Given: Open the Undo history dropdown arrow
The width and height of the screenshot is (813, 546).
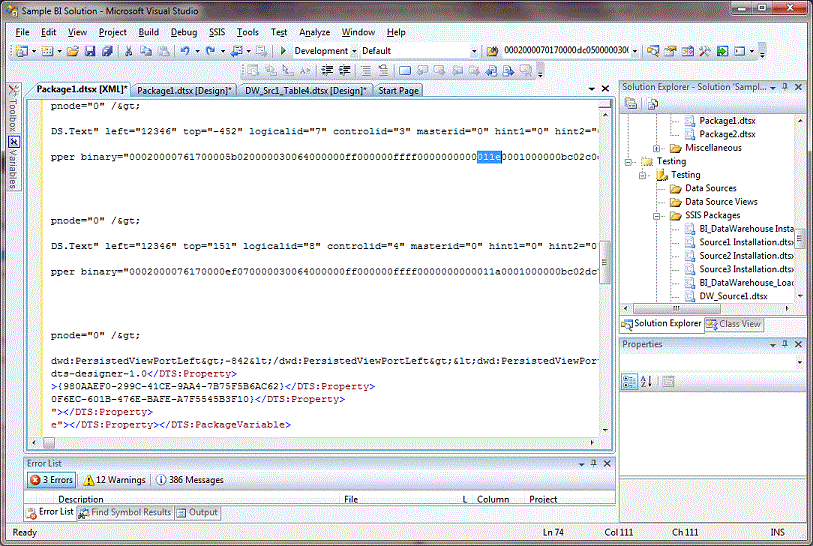Looking at the screenshot, I should point(198,51).
